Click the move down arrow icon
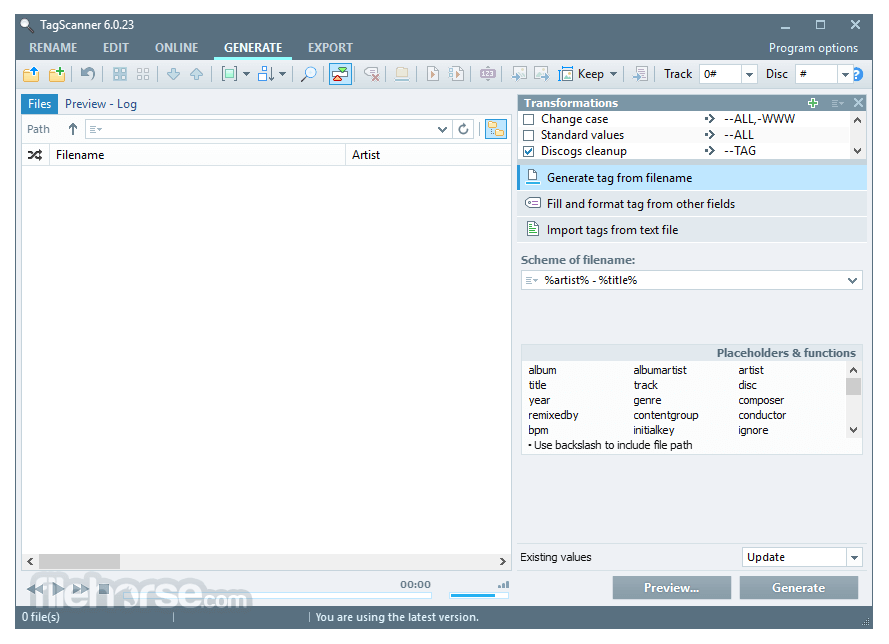Viewport: 889px width, 644px height. [173, 74]
